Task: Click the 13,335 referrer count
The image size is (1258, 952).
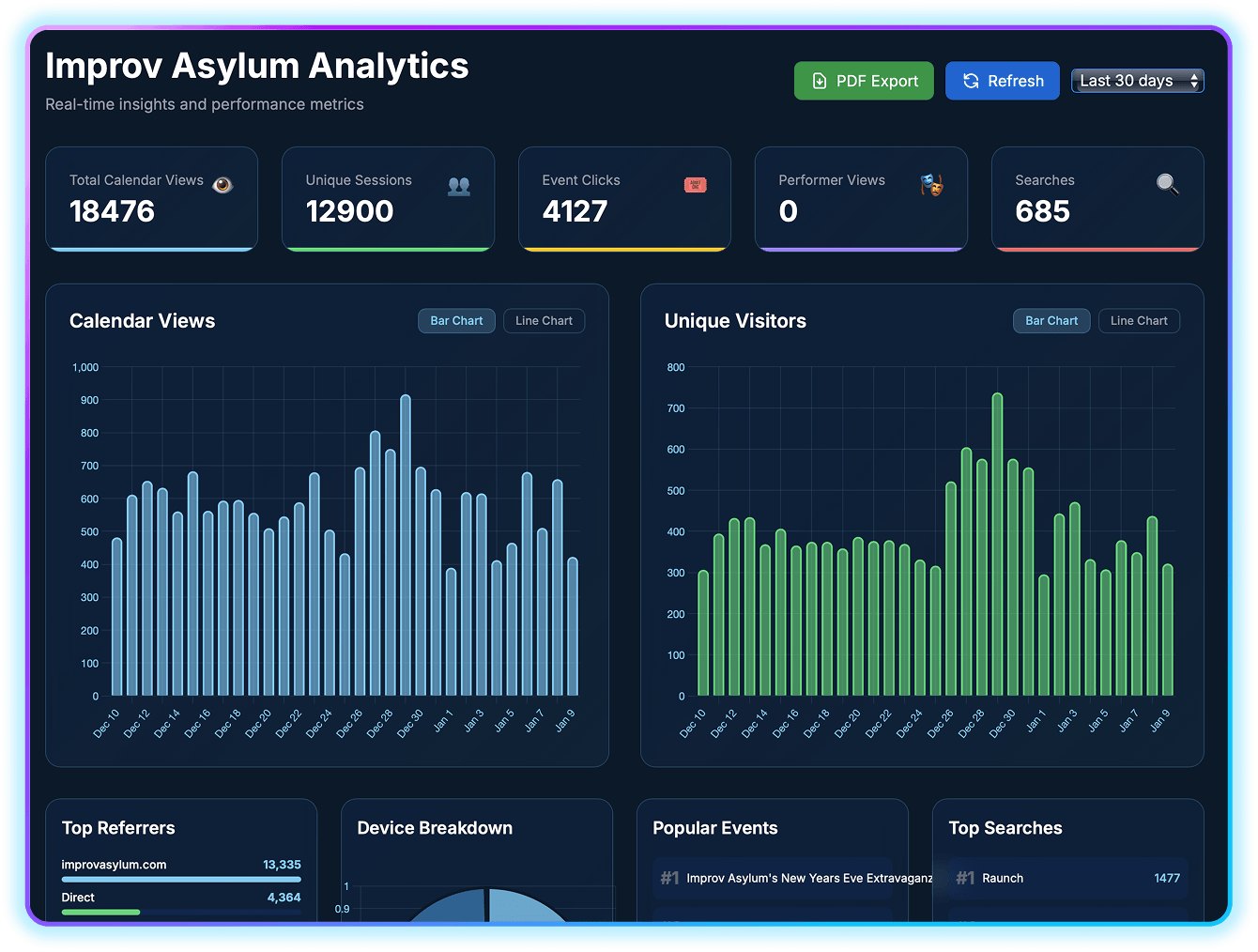Action: coord(282,865)
